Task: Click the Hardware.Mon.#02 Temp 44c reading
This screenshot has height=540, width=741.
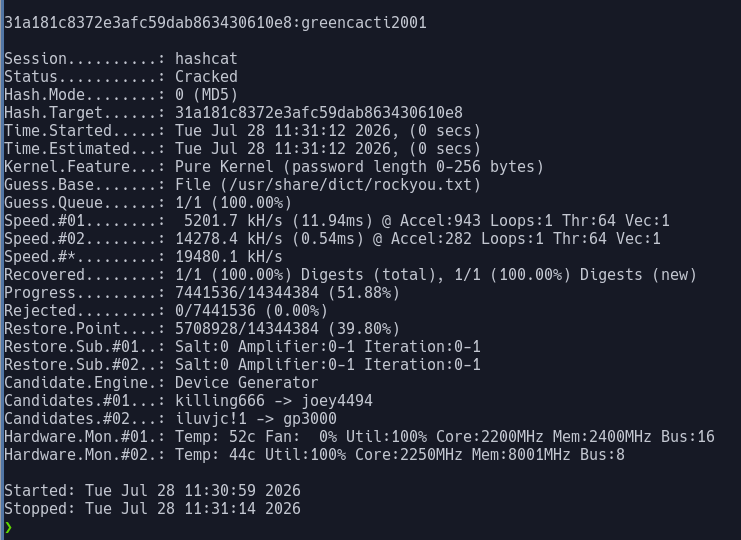Action: [x=215, y=454]
